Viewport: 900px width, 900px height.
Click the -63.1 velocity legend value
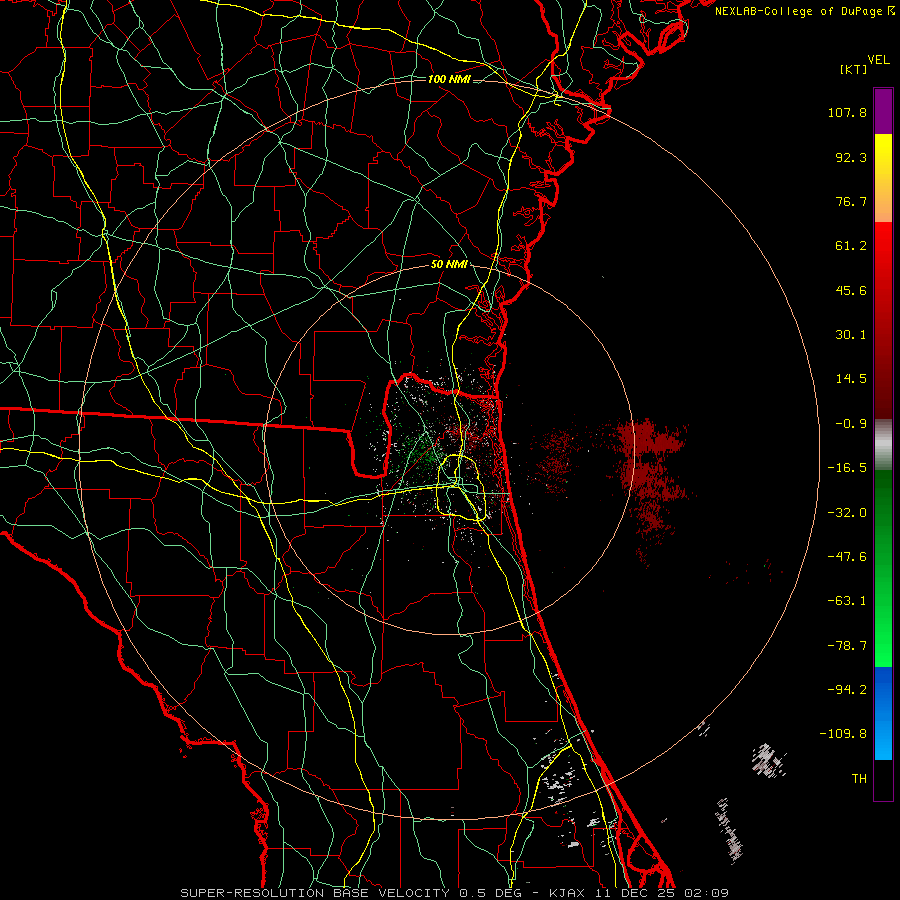pos(847,601)
